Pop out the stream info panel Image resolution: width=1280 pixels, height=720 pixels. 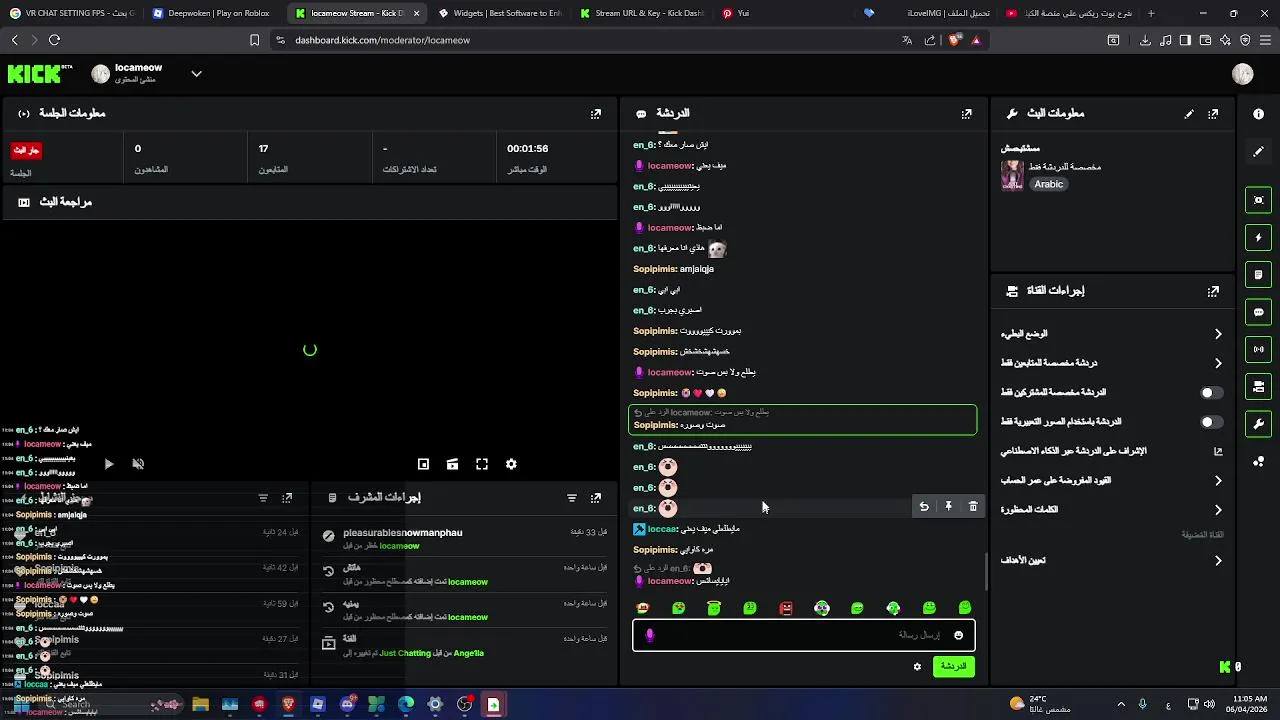tap(1213, 114)
